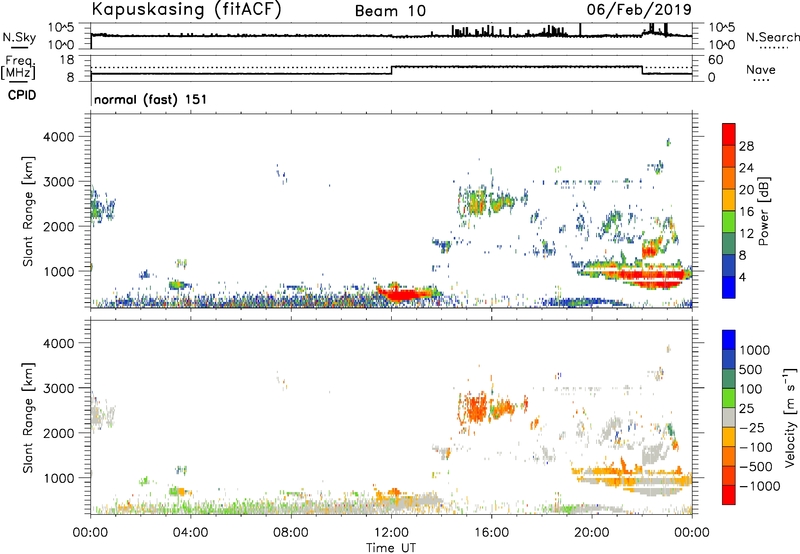Viewport: 800px width, 554px height.
Task: Pick the red top segment of the power colorbar
Action: [729, 134]
